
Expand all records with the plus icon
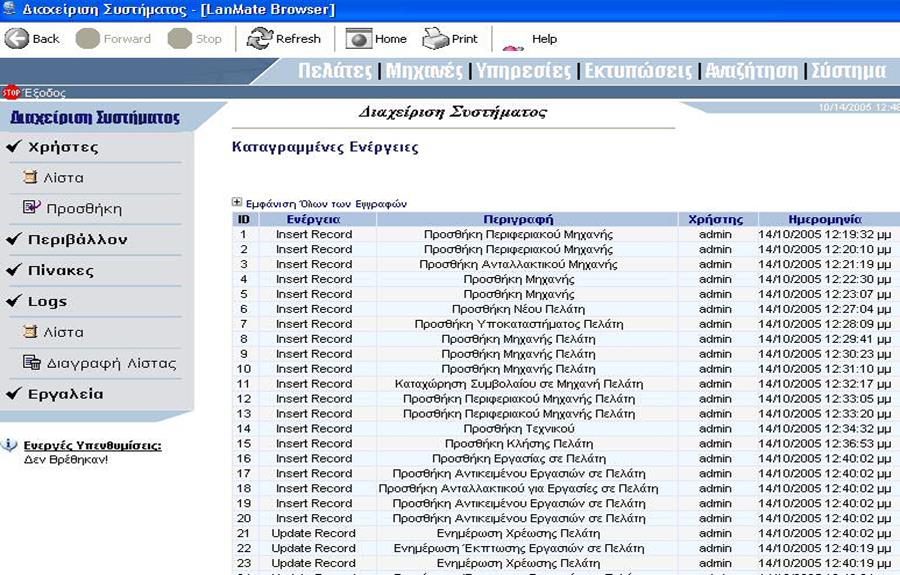coord(236,202)
